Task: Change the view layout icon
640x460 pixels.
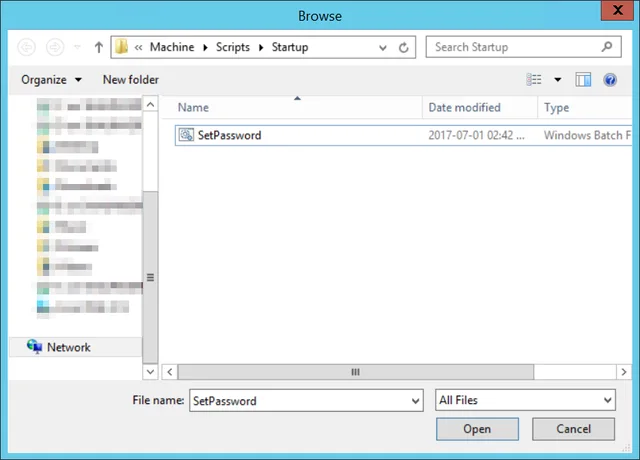Action: (x=534, y=80)
